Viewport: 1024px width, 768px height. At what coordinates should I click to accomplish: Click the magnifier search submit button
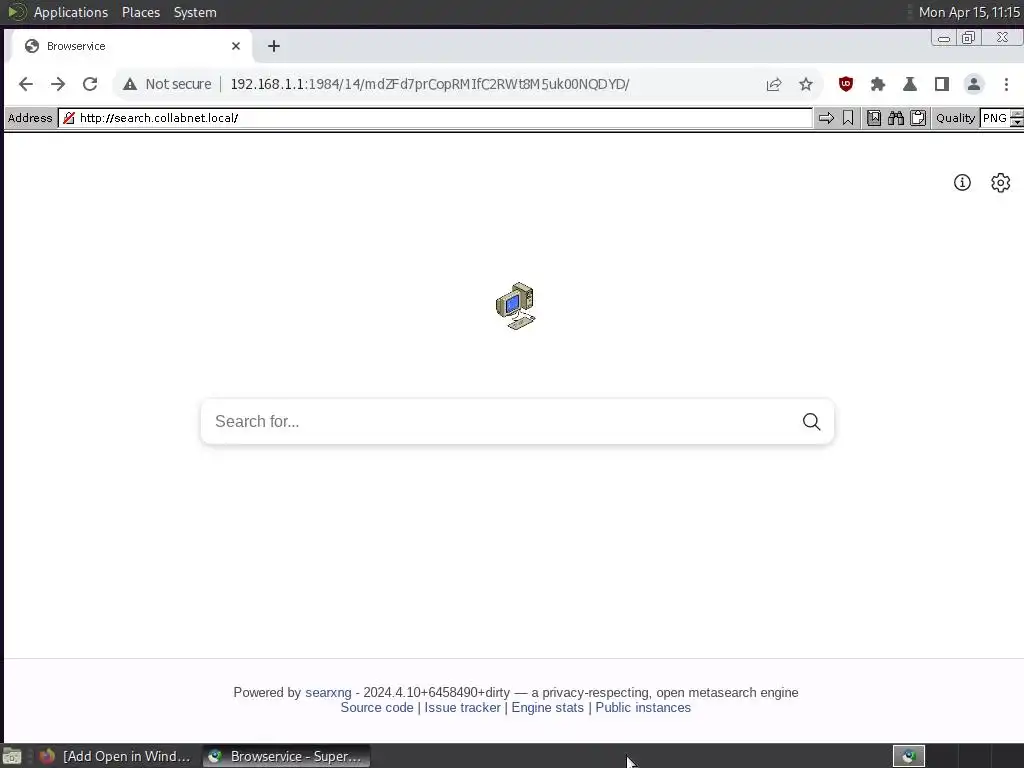811,422
